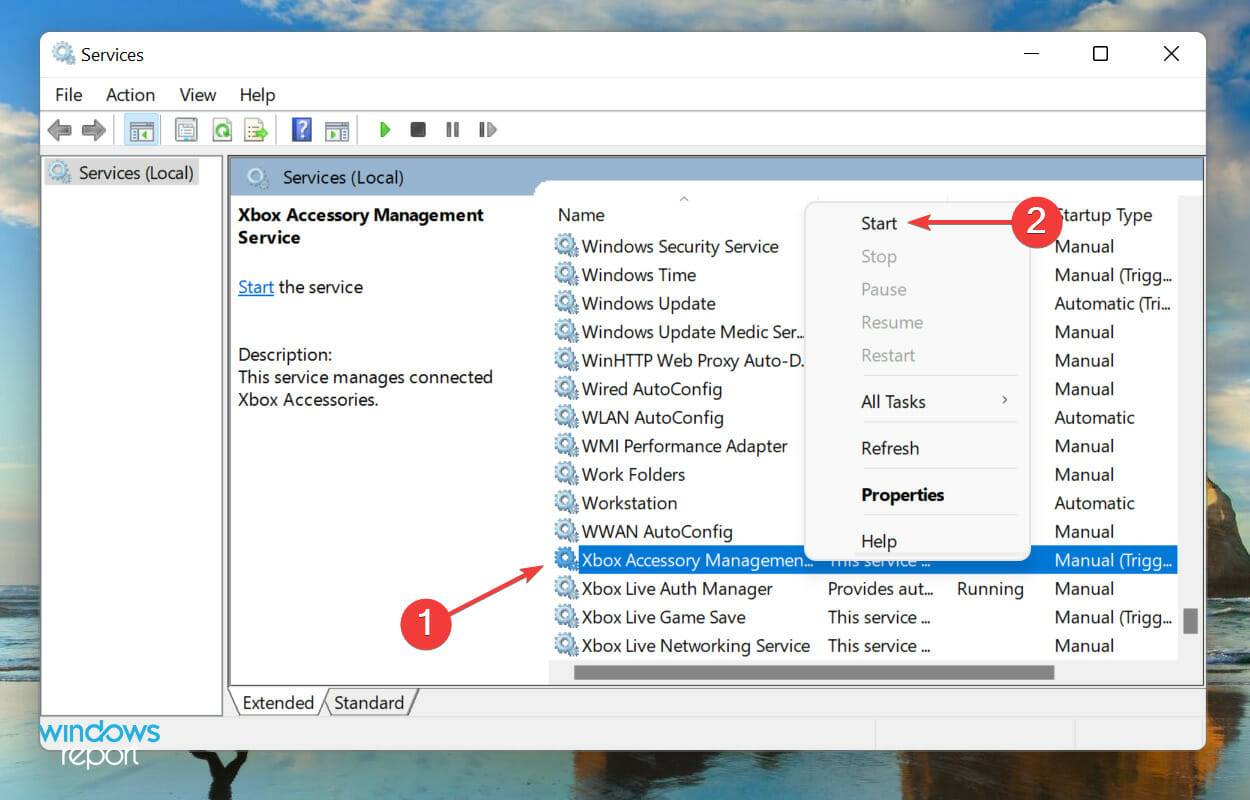Toggle Show/Hide Console Tree toolbar icon
Screen dimensions: 1250x800
[142, 130]
